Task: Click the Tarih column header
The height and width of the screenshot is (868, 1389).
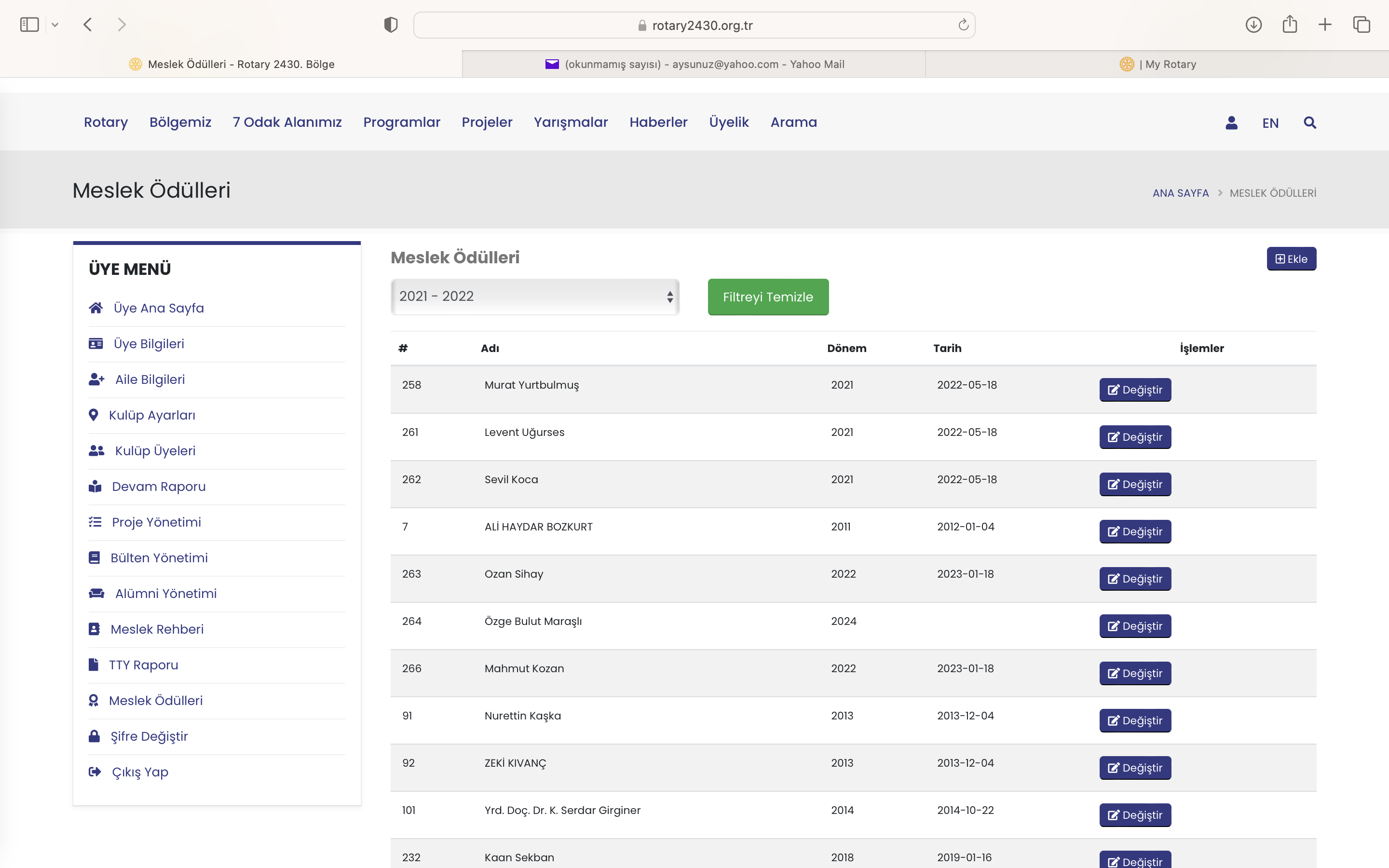Action: point(947,349)
